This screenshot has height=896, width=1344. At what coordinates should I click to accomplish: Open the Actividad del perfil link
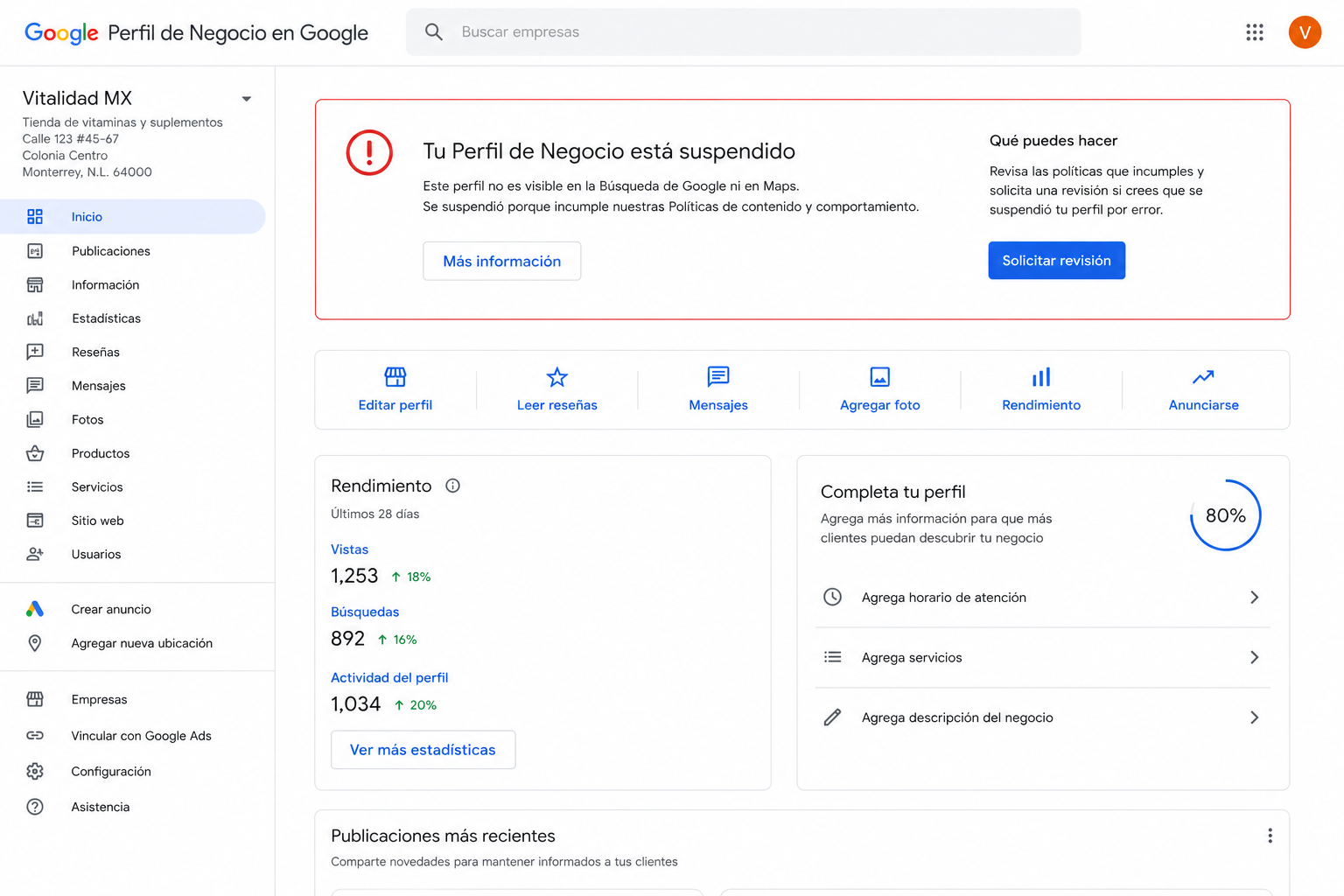pos(389,677)
